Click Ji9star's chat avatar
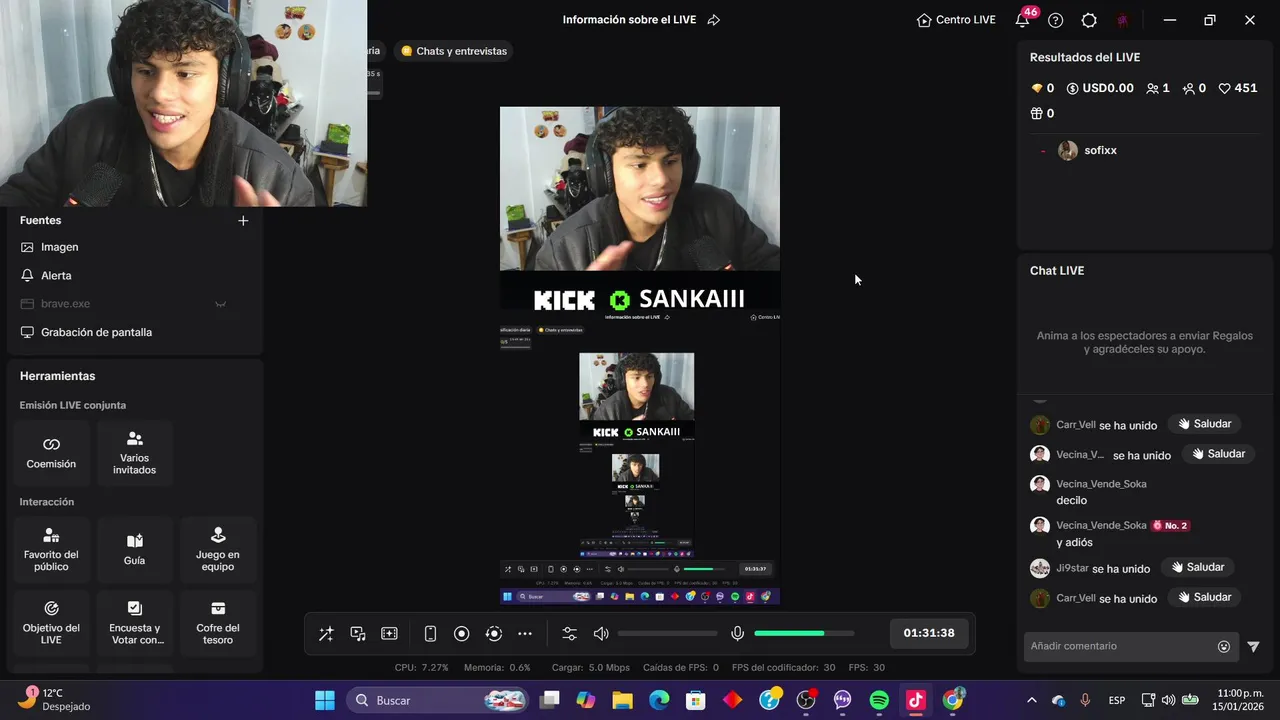This screenshot has height=720, width=1280. 1040,568
